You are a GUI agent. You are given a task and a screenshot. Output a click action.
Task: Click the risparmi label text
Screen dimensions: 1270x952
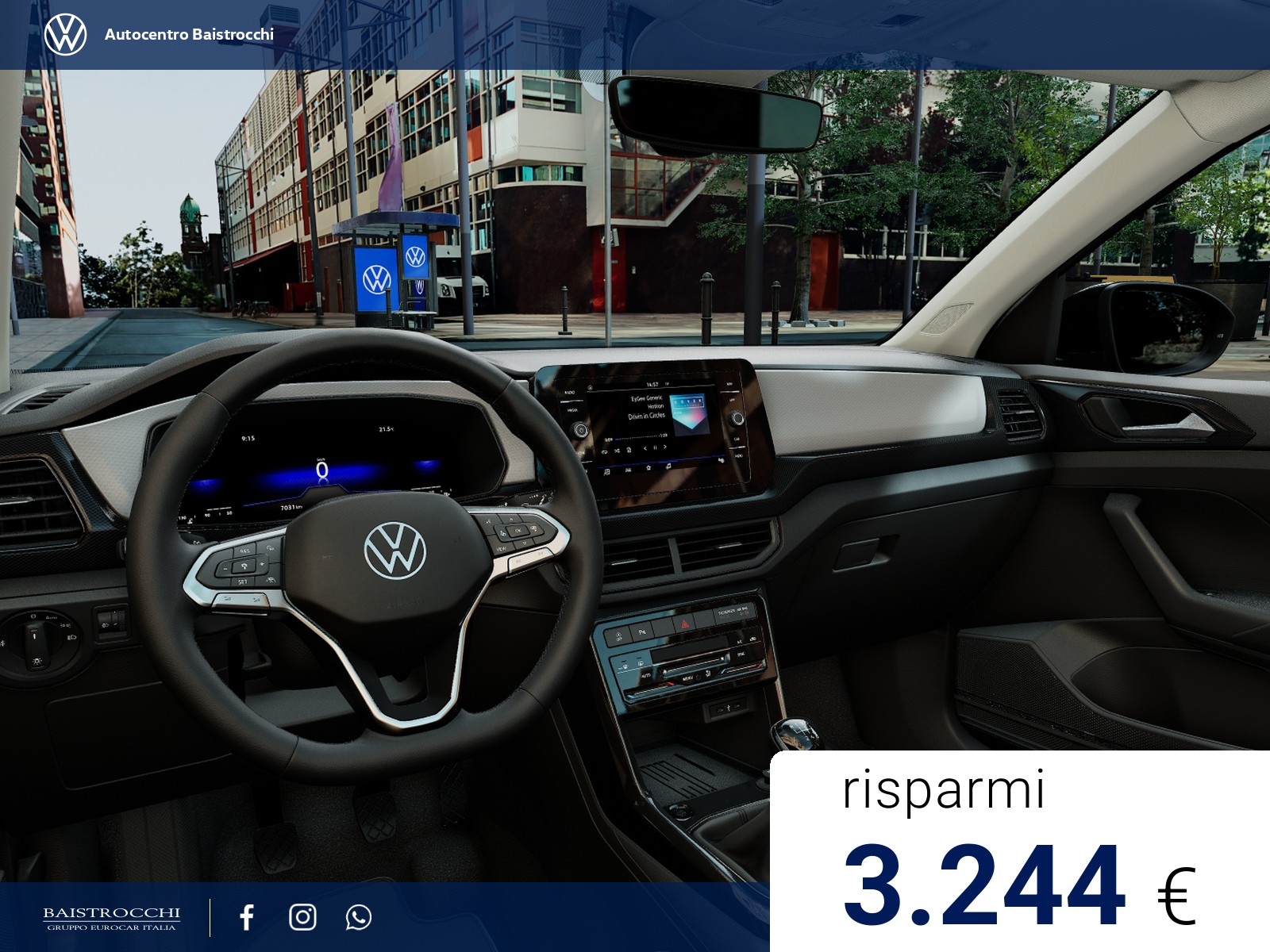(x=943, y=789)
